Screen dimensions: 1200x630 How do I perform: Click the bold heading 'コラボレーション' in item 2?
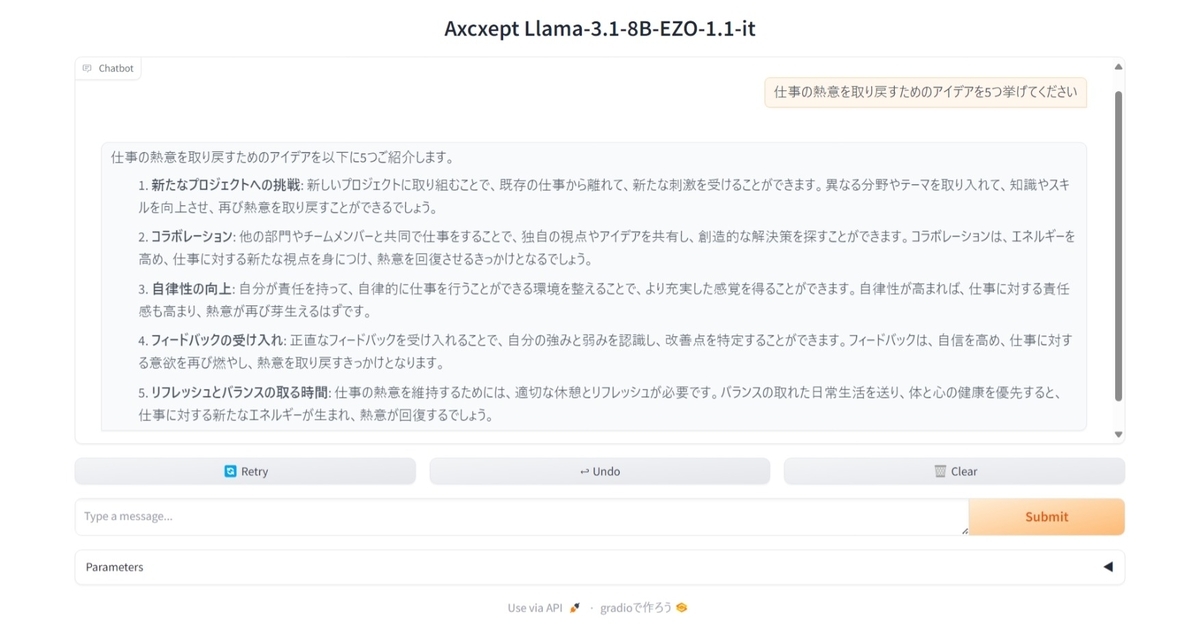tap(192, 237)
